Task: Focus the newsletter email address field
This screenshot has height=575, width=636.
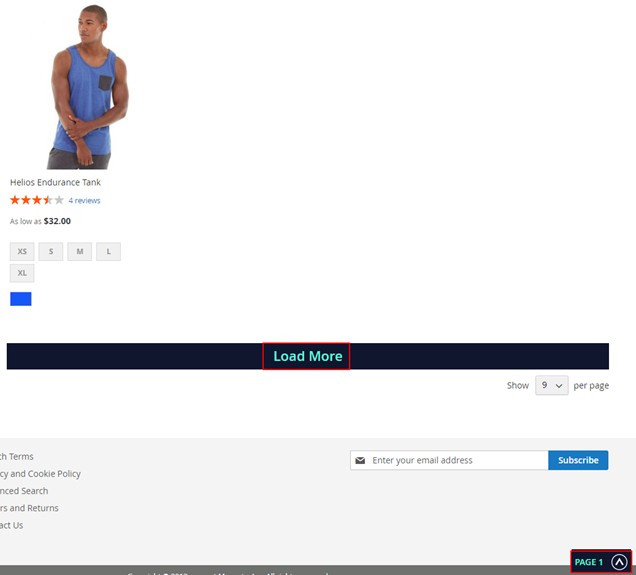Action: [456, 460]
